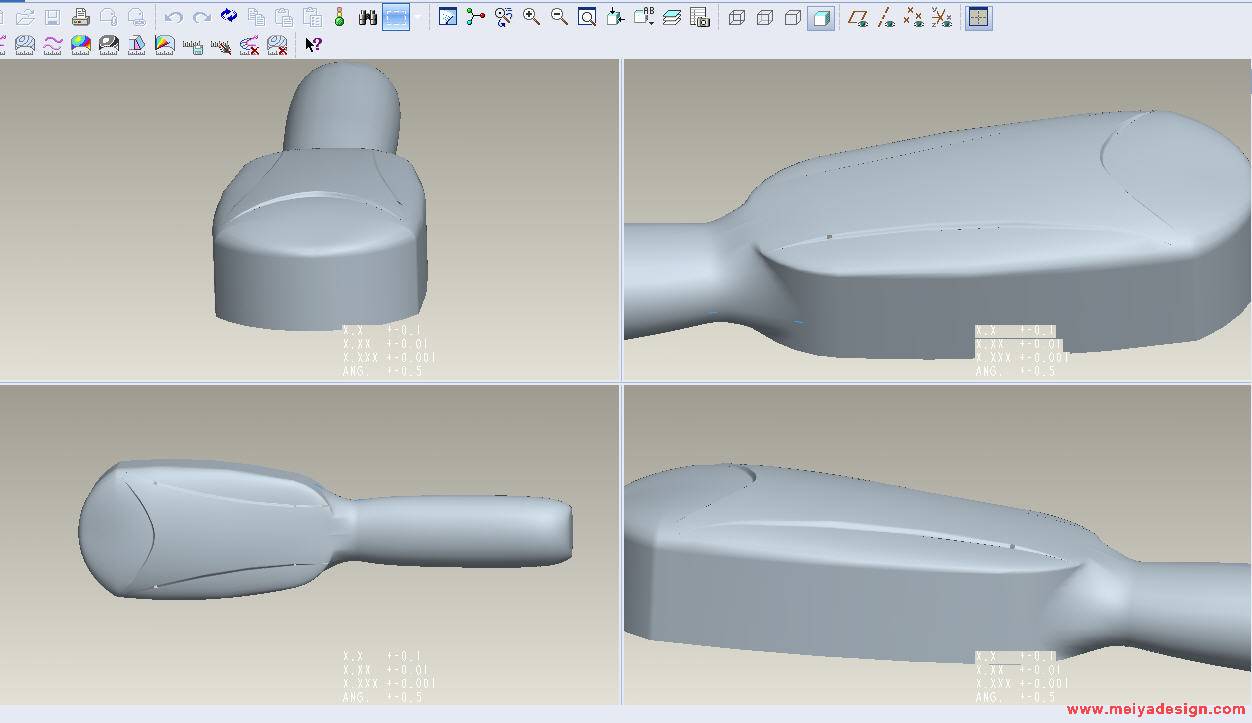Viewport: 1252px width, 723px height.
Task: Toggle the highlighted crosshair grid button
Action: pos(979,17)
